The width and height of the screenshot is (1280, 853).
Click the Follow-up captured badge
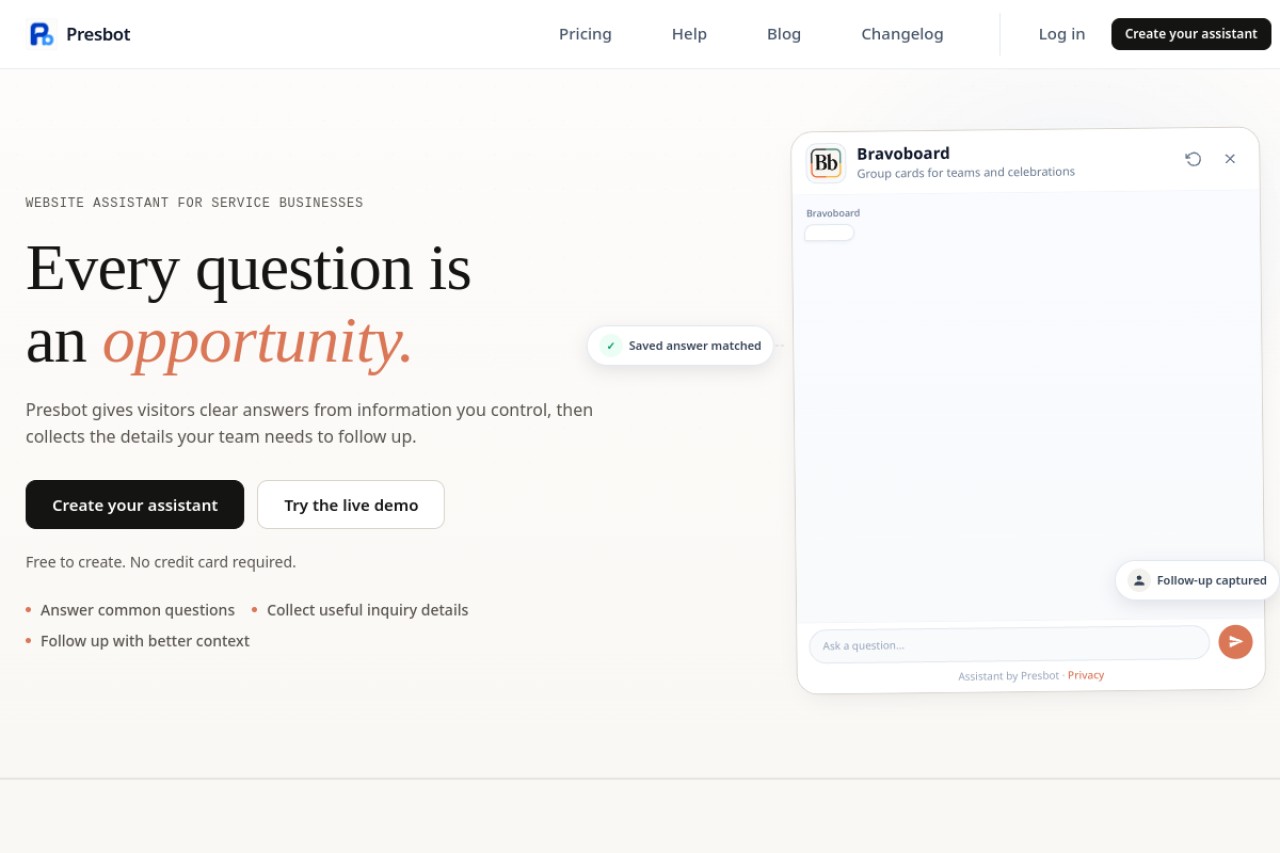click(x=1197, y=580)
